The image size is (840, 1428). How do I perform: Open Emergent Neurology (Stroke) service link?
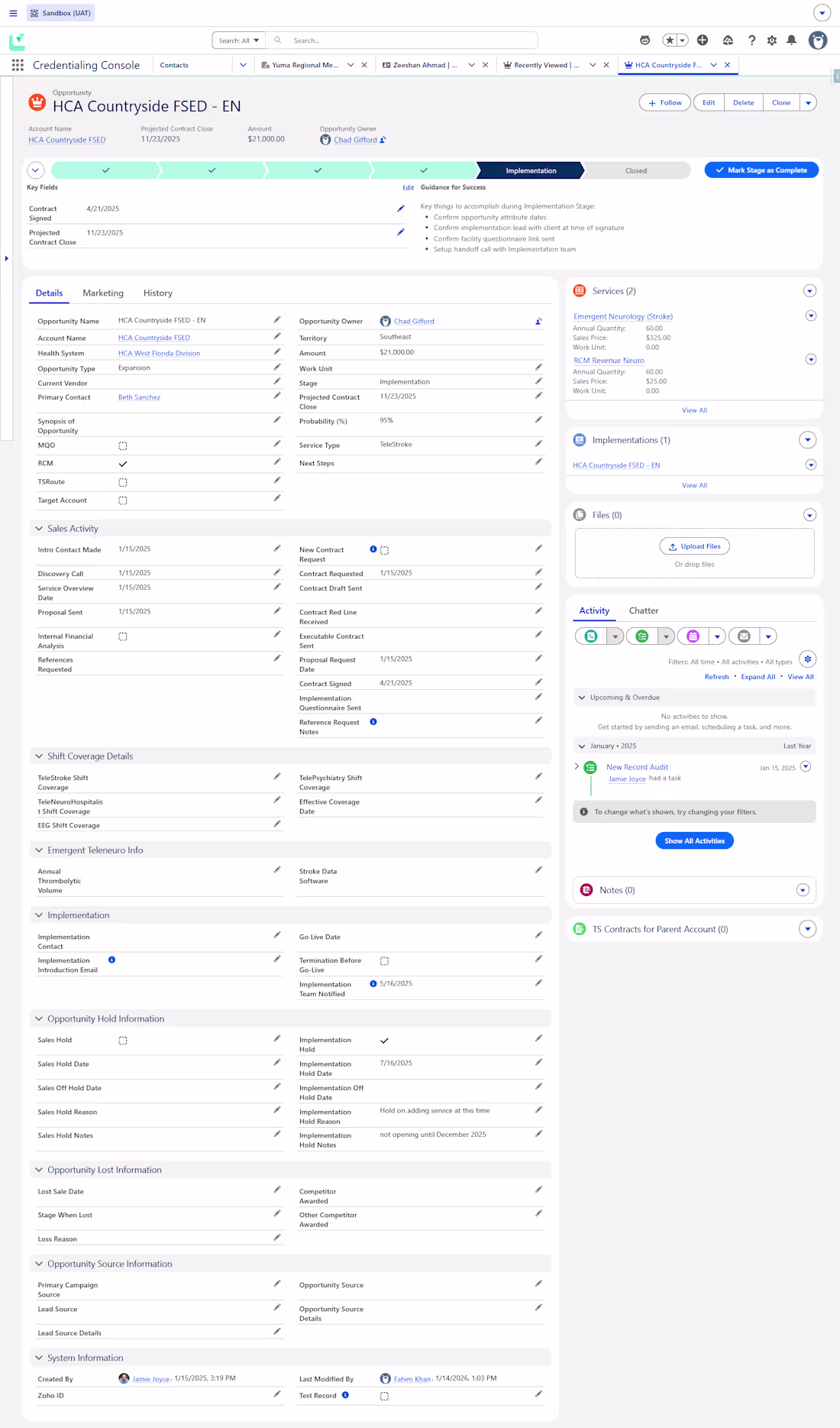tap(623, 316)
